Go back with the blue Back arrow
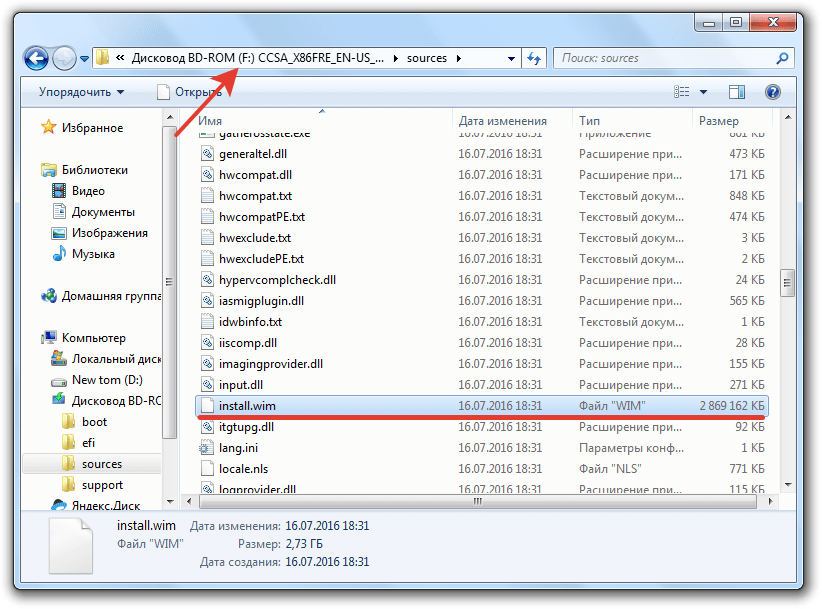 (x=36, y=58)
